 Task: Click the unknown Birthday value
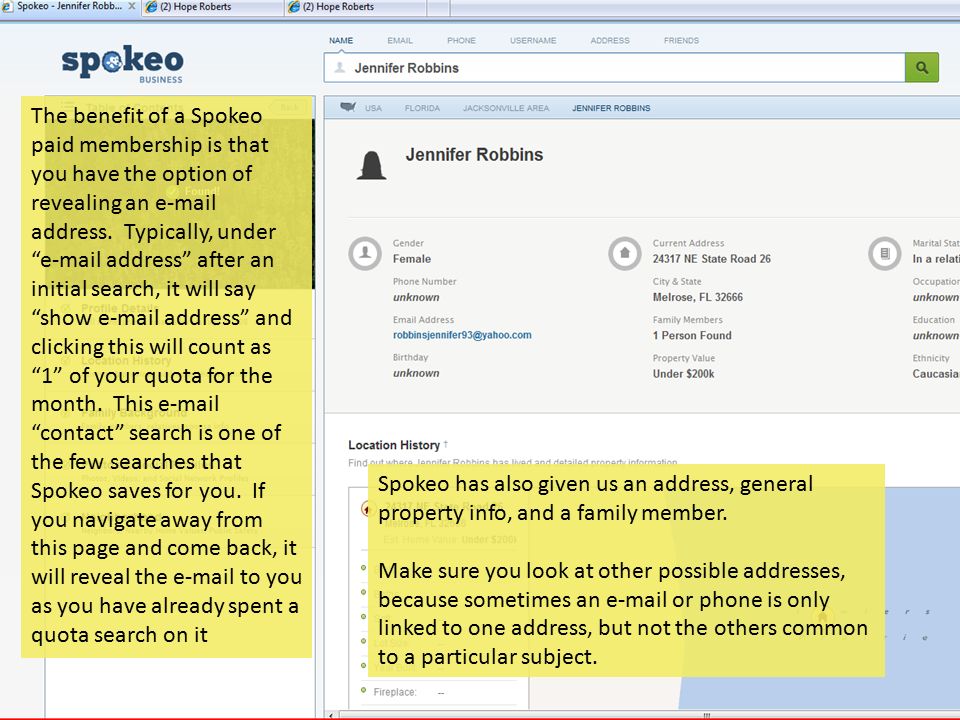click(416, 373)
